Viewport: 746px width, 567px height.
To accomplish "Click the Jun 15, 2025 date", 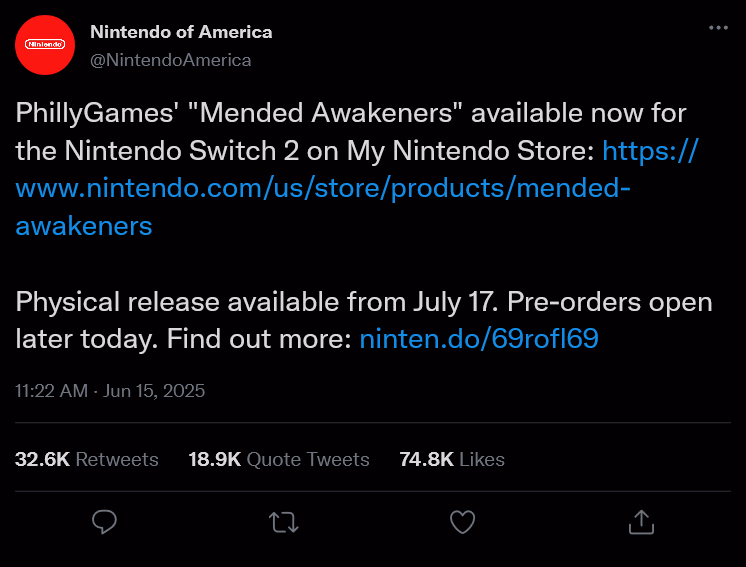I will [155, 390].
